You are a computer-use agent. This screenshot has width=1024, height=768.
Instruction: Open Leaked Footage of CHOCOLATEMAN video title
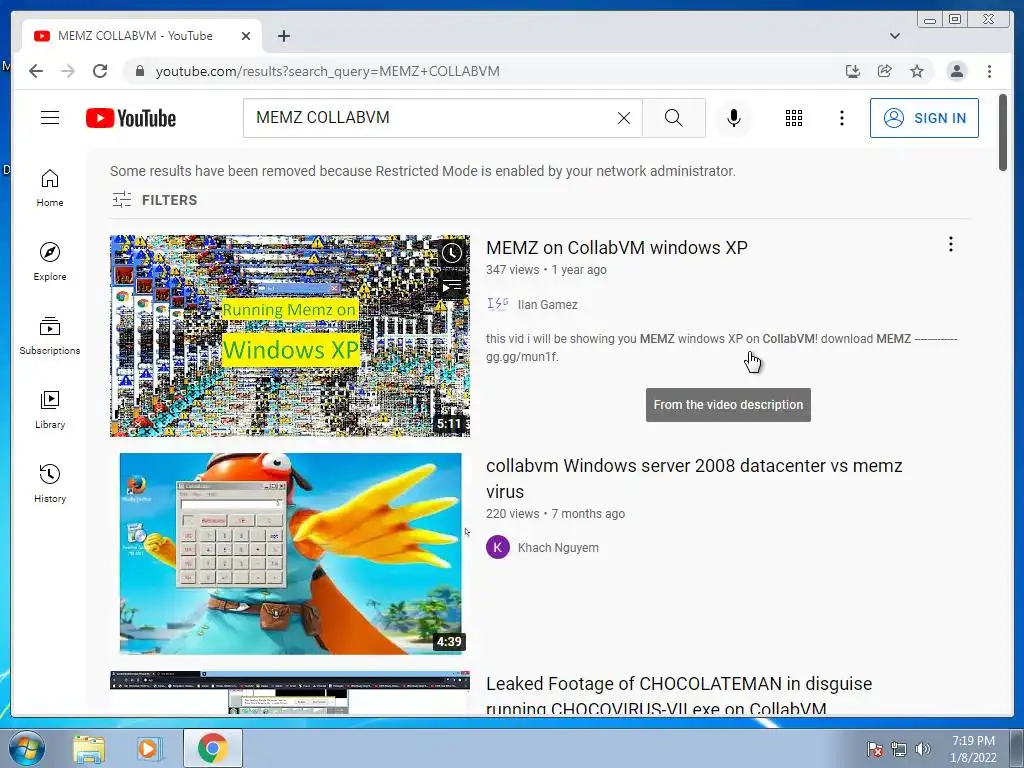point(679,696)
